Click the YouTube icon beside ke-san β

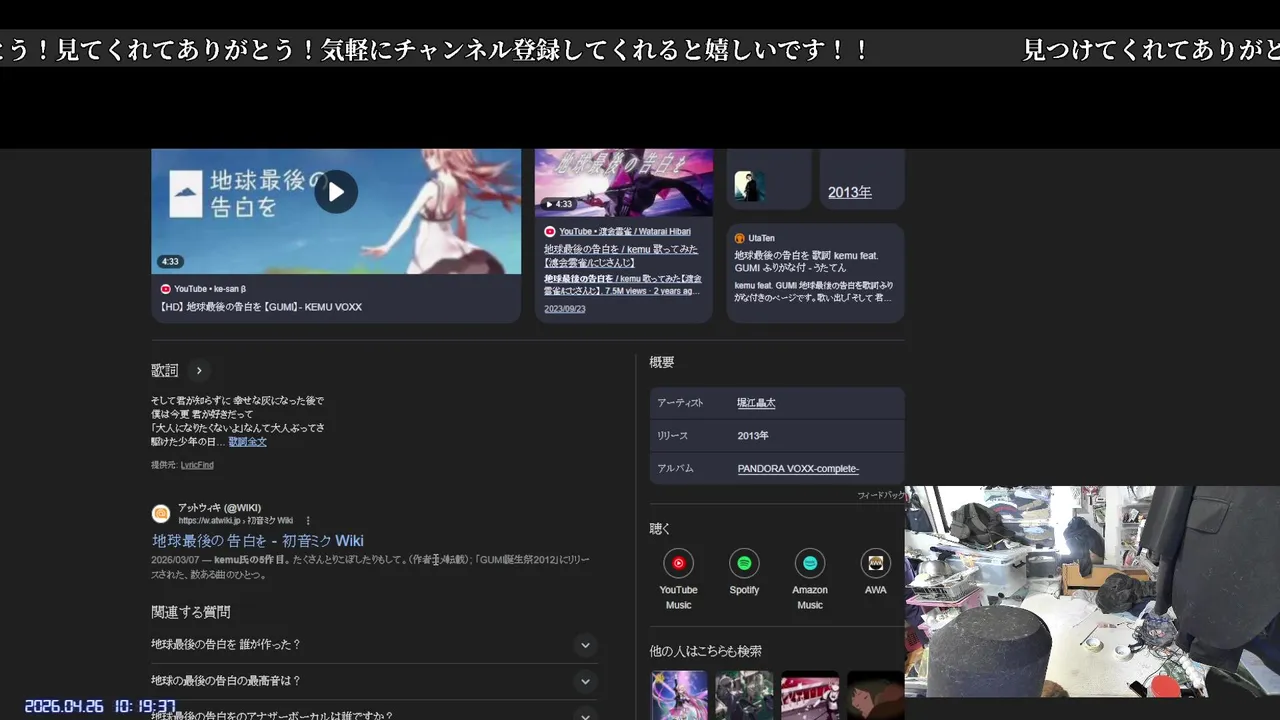coord(166,289)
